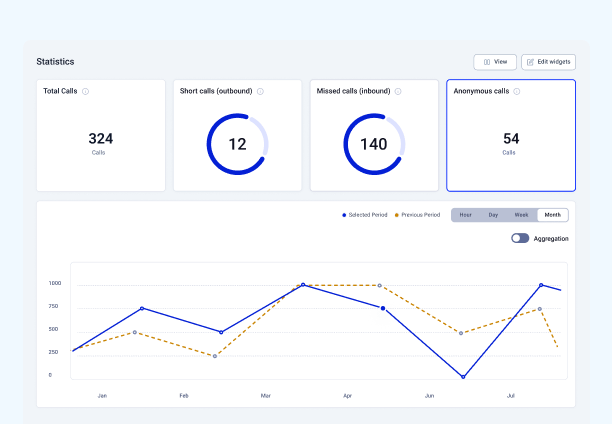Click the pencil icon in Edit widgets
This screenshot has width=612, height=424.
(x=530, y=62)
